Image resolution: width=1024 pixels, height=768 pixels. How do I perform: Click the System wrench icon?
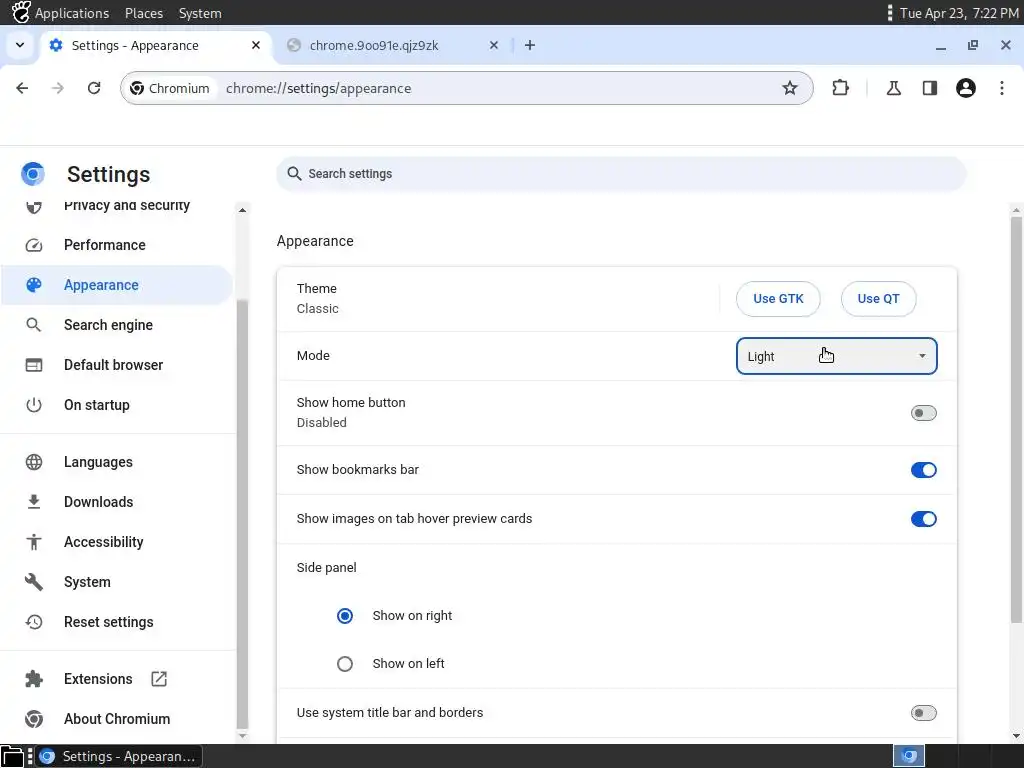point(34,582)
